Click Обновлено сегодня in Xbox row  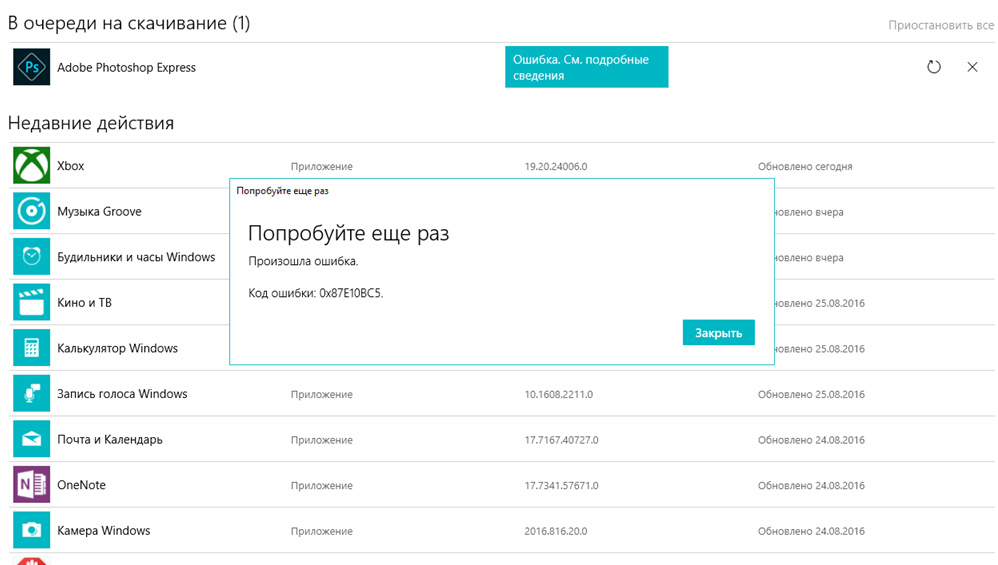[x=805, y=167]
